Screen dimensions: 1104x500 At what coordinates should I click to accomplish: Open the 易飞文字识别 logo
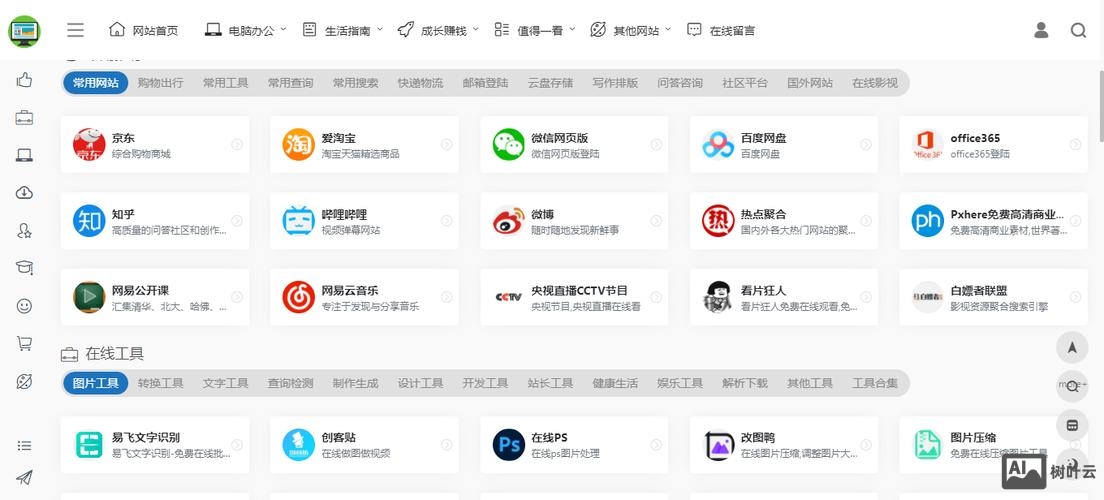click(x=89, y=444)
